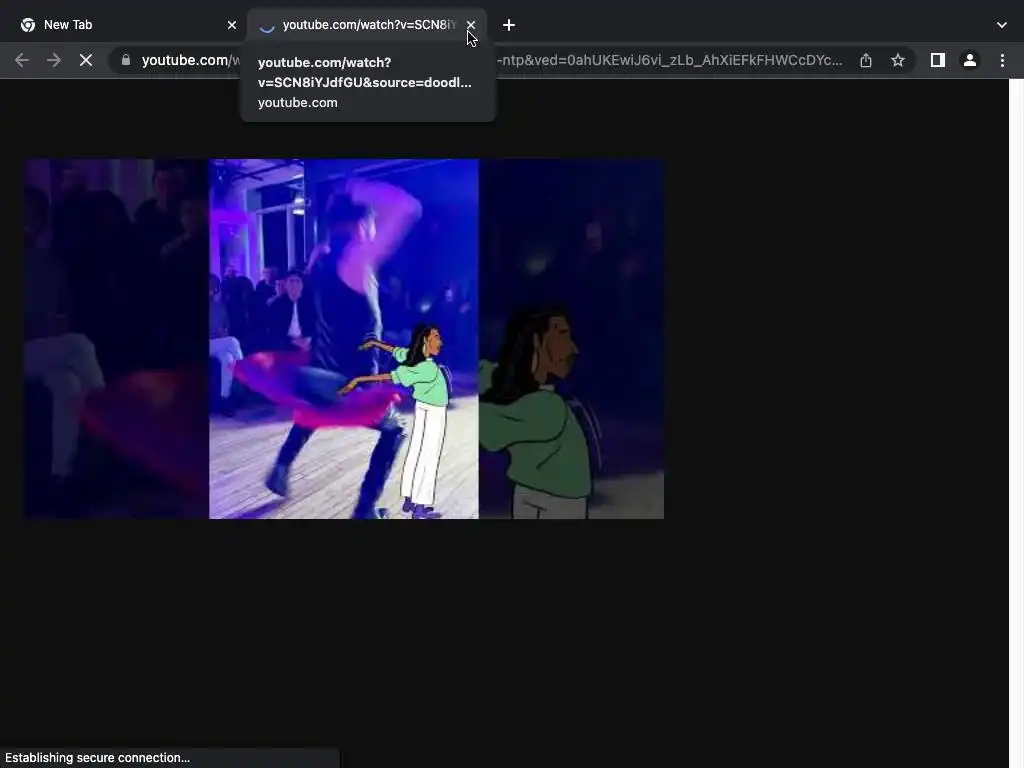Bookmark this tab with the star

[x=898, y=60]
